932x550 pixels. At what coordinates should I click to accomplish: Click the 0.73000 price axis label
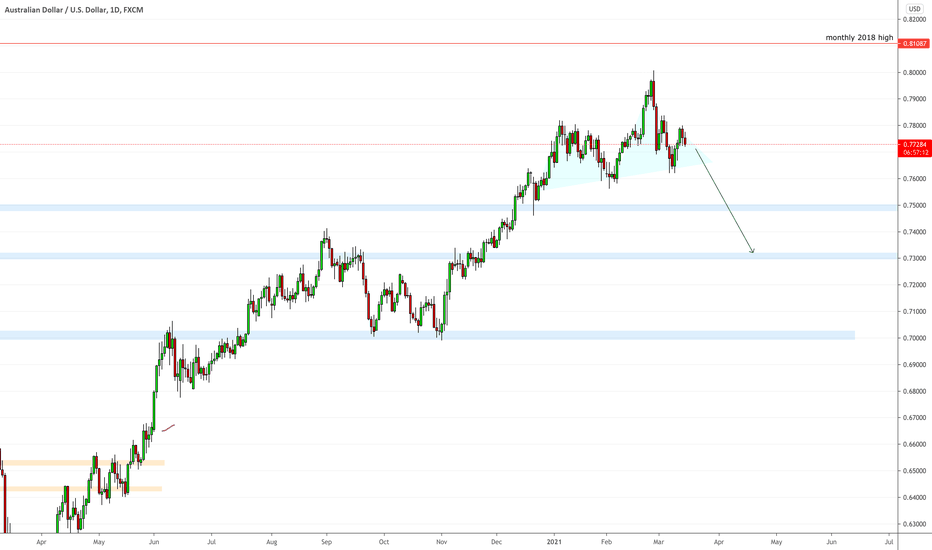pos(915,259)
